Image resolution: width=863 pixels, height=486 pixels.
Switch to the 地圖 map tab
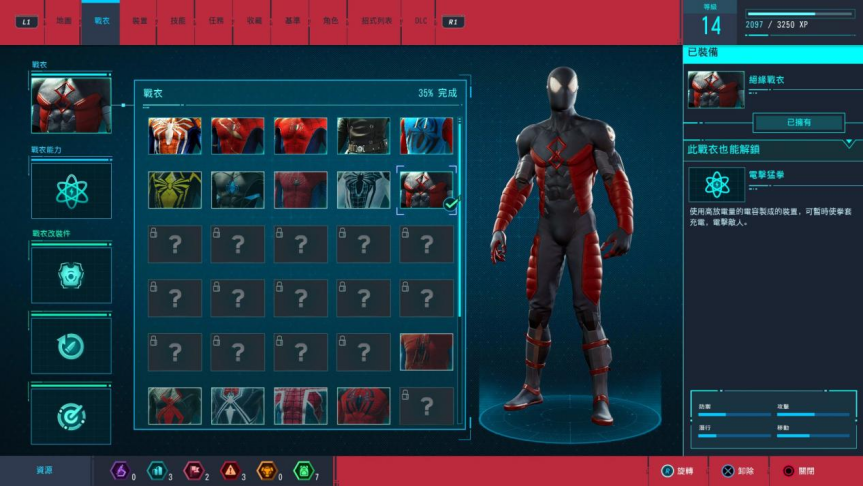point(64,21)
